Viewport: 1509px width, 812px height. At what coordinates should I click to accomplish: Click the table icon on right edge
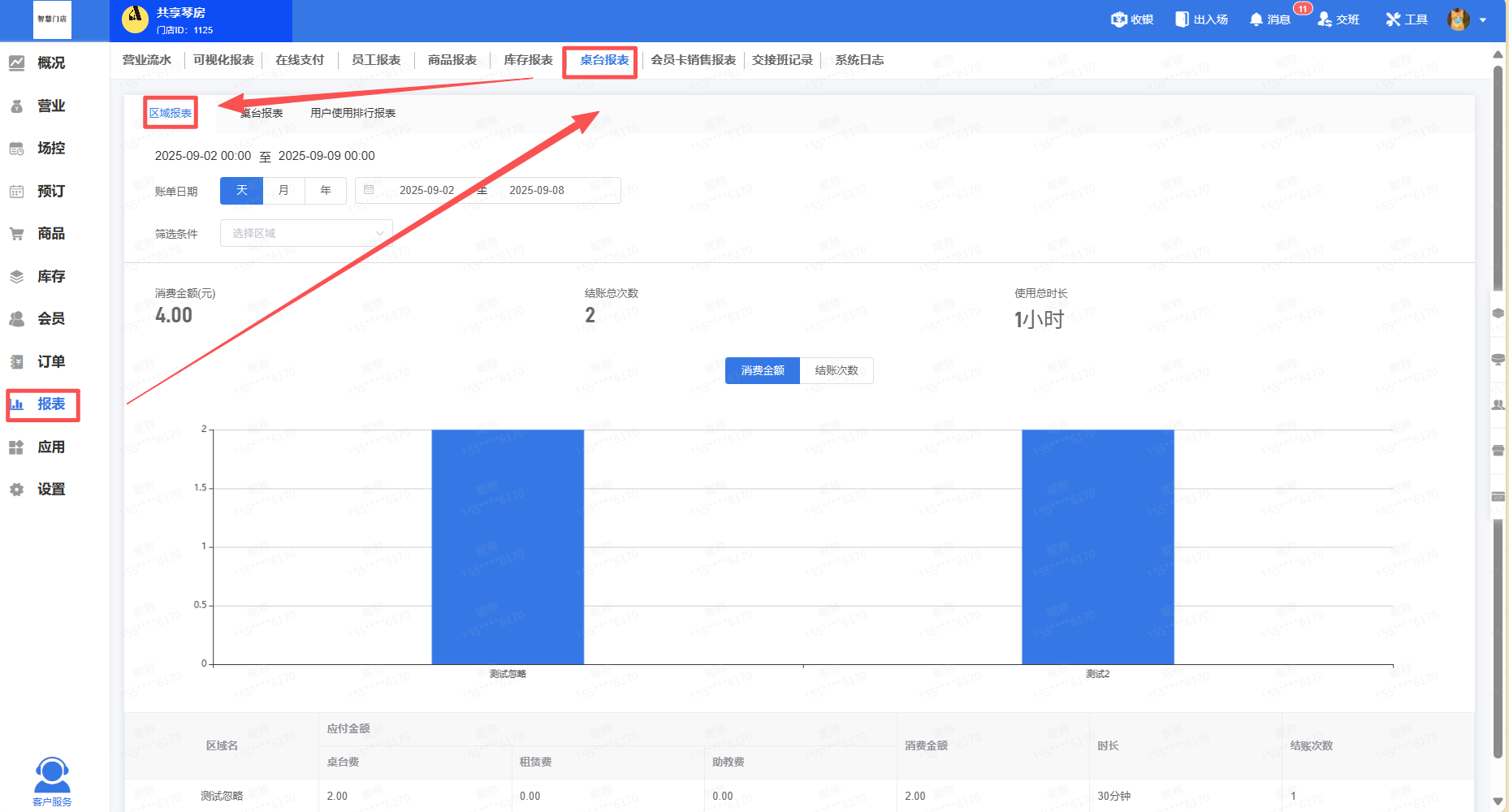(1498, 359)
